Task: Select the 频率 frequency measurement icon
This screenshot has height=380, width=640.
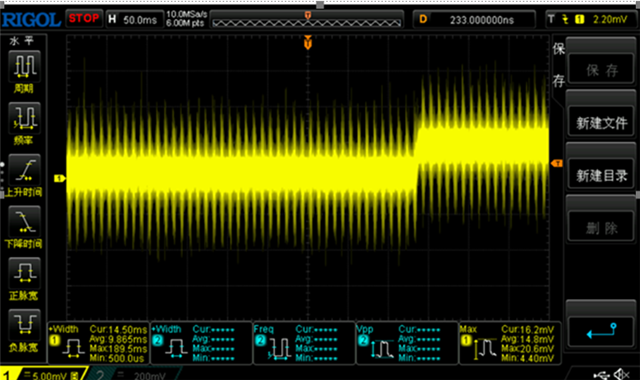Action: click(x=24, y=118)
